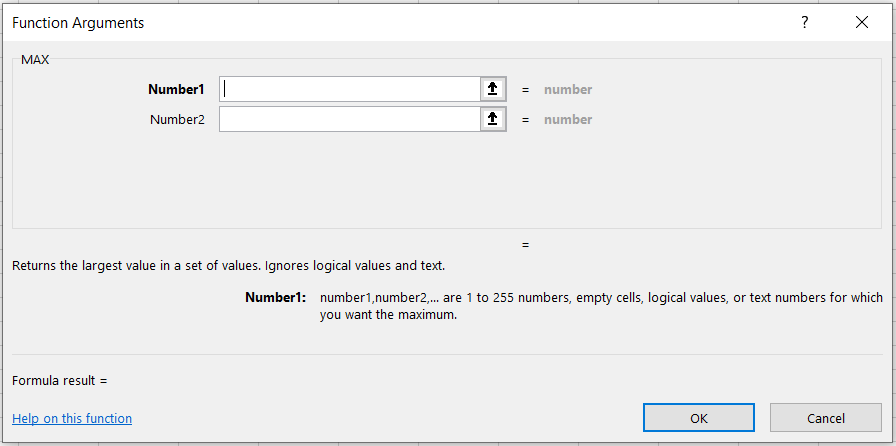Select the Number2 argument label

(x=177, y=119)
